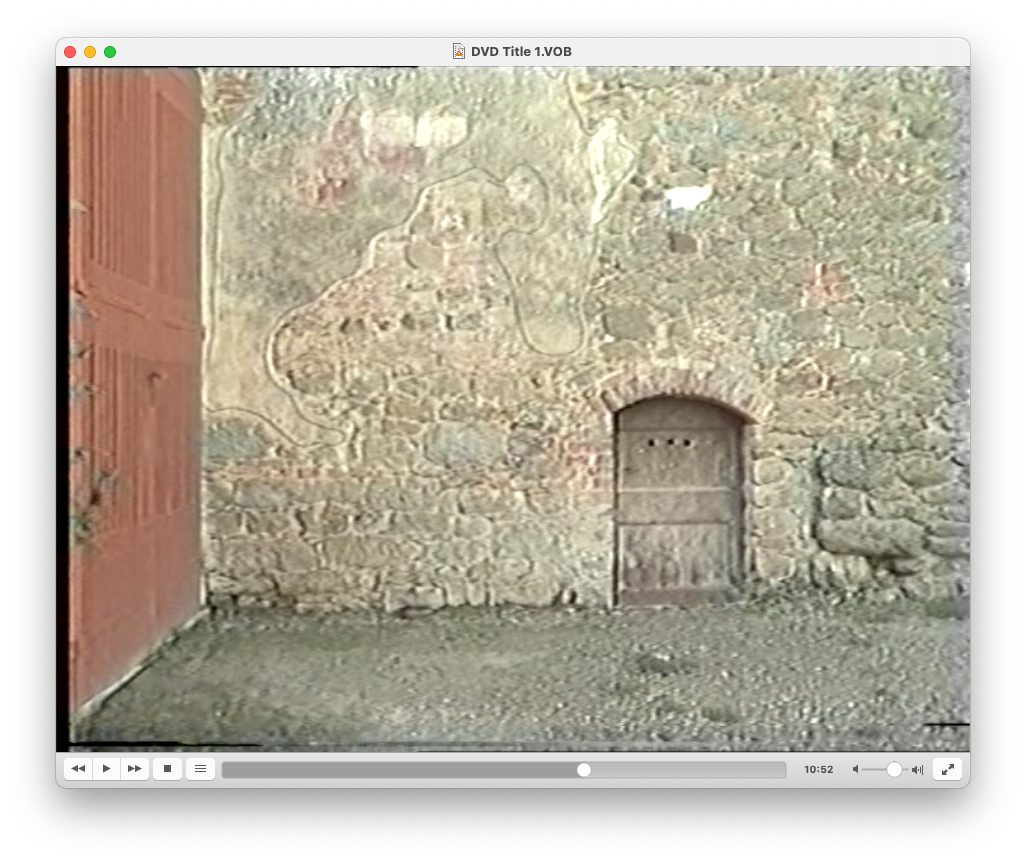Set maximum volume with the loud speaker icon
Screen dimensions: 1026x862
tap(917, 770)
